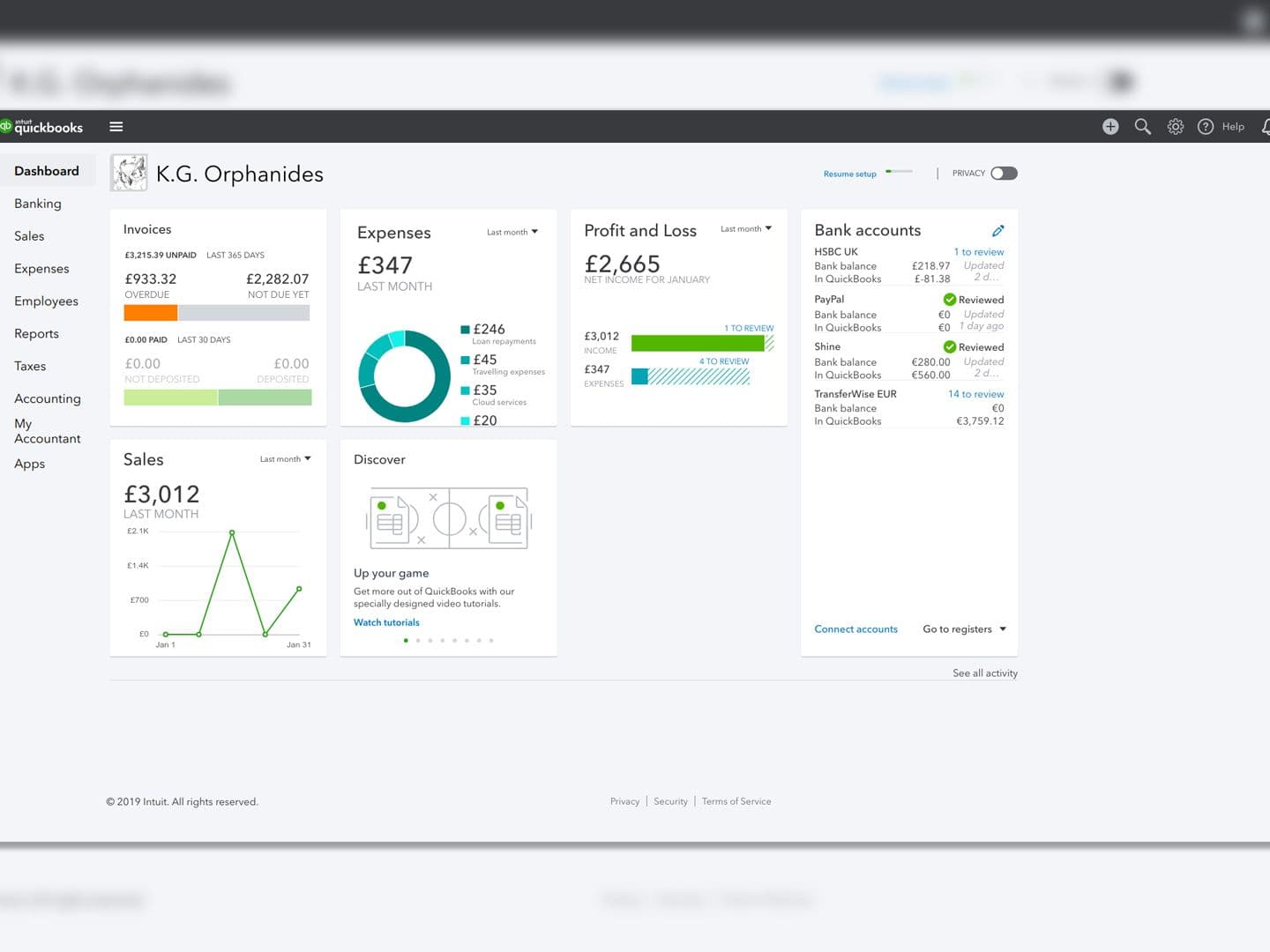Viewport: 1270px width, 952px height.
Task: Click PayPal Reviewed green check icon
Action: (x=950, y=300)
